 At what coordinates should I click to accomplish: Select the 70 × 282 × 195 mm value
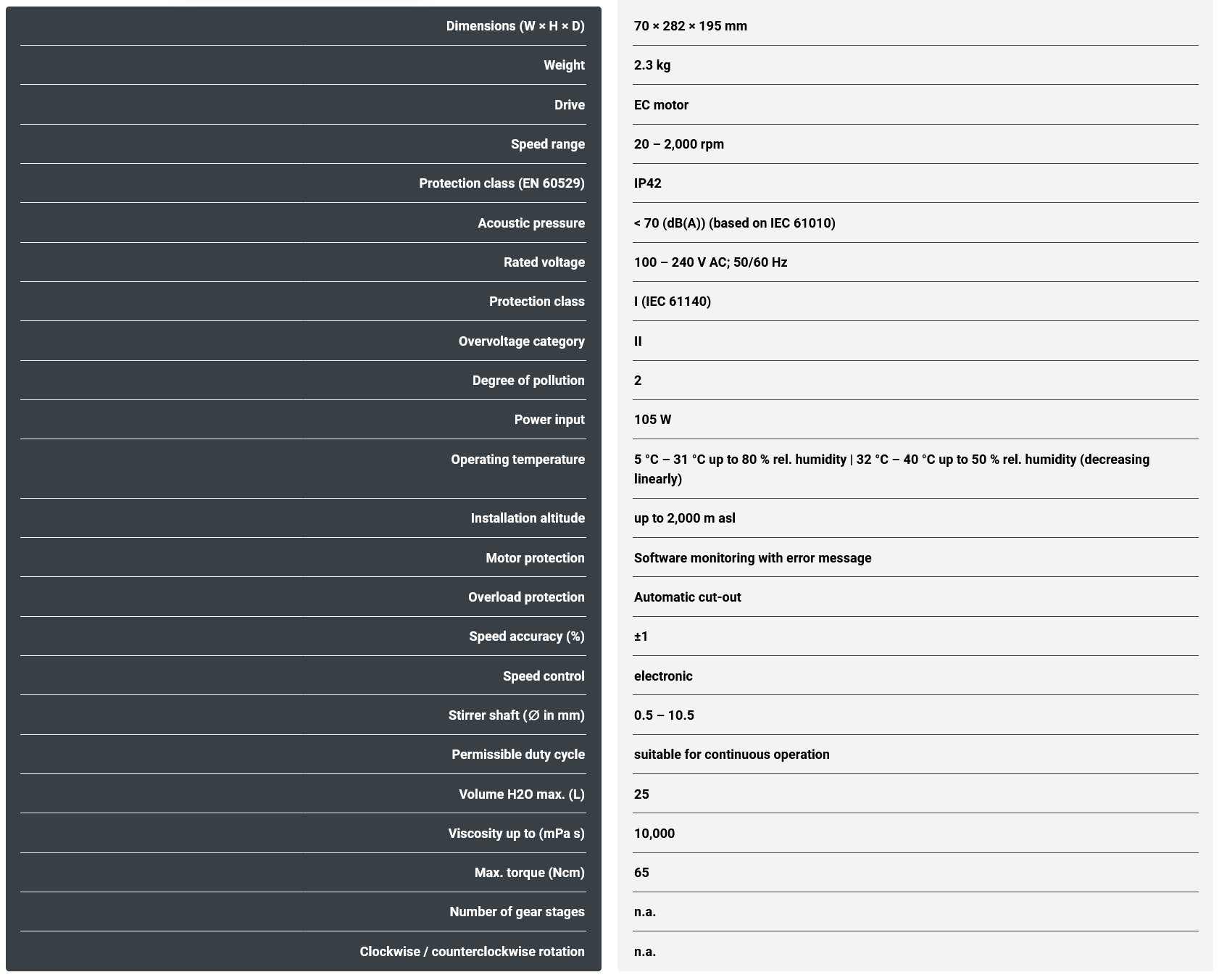(690, 26)
